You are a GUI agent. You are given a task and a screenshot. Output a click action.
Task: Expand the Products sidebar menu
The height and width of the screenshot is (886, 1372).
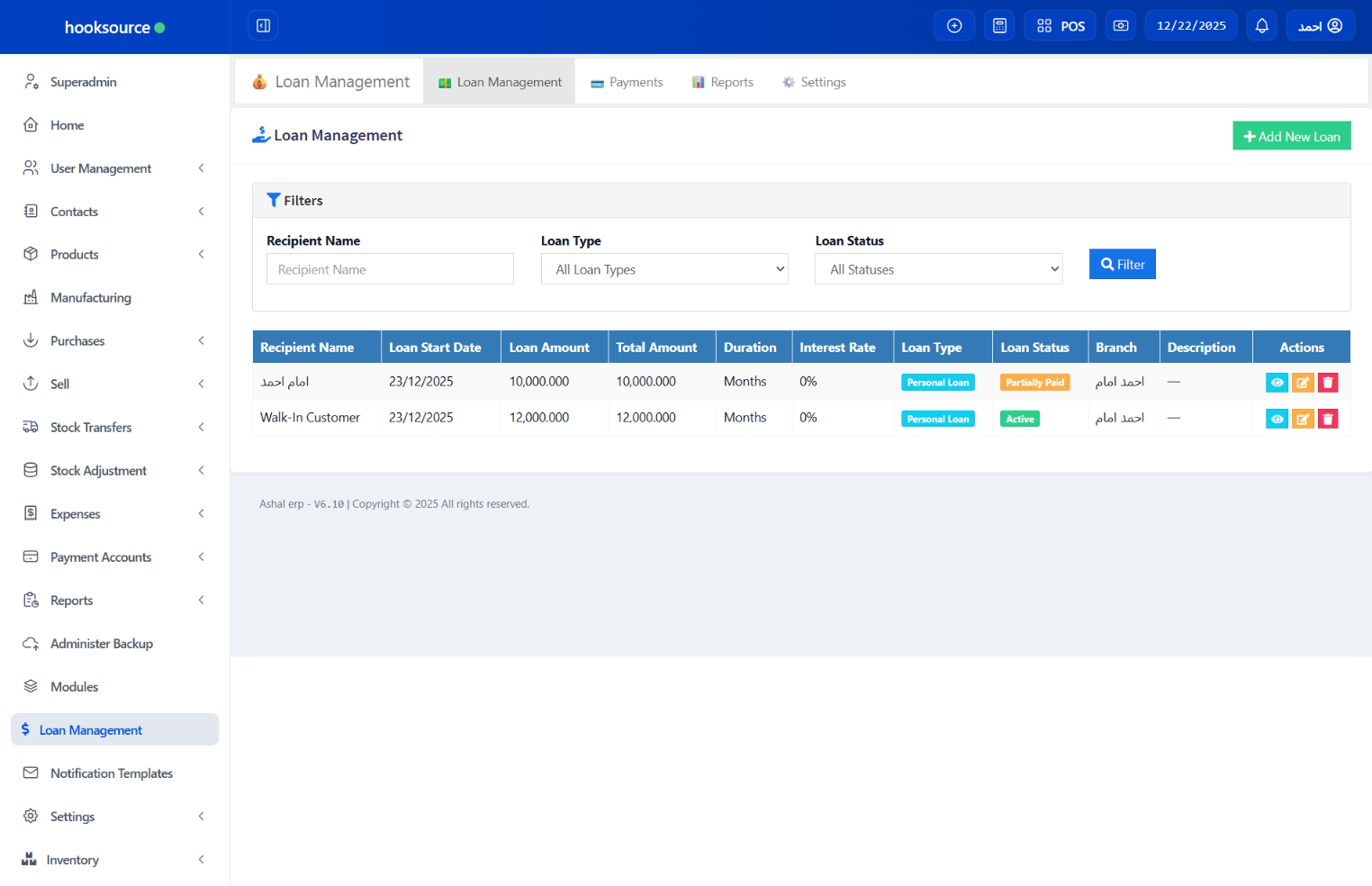75,255
